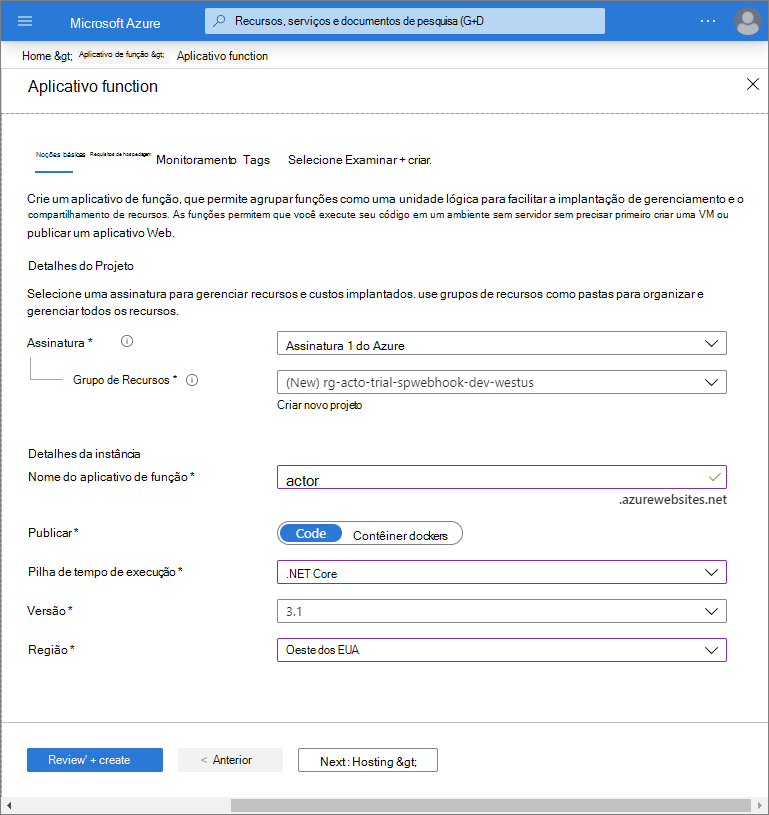Switch to the Tags tab
Viewport: 769px width, 815px height.
[x=256, y=160]
